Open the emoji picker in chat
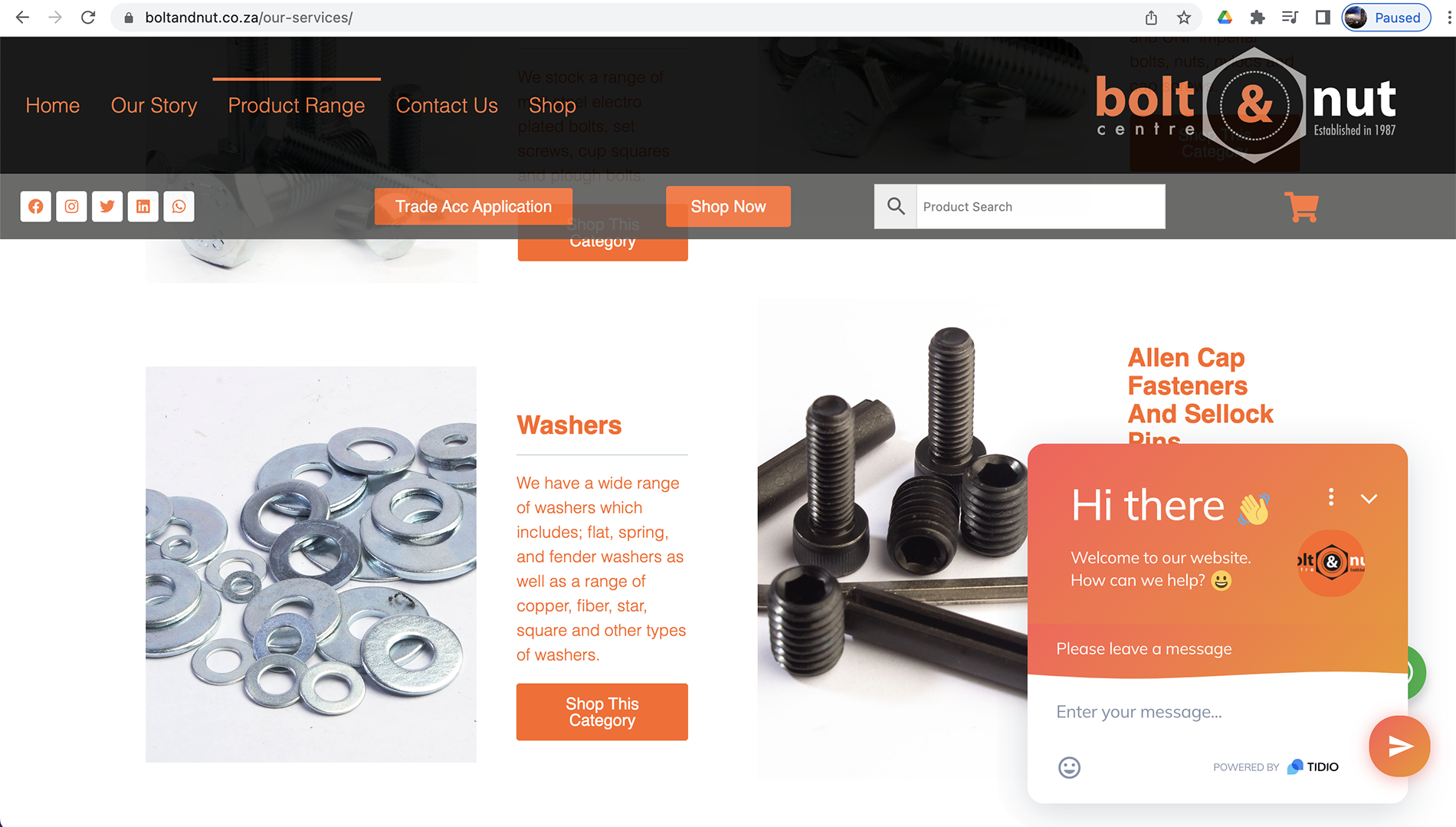This screenshot has height=827, width=1456. click(1069, 767)
